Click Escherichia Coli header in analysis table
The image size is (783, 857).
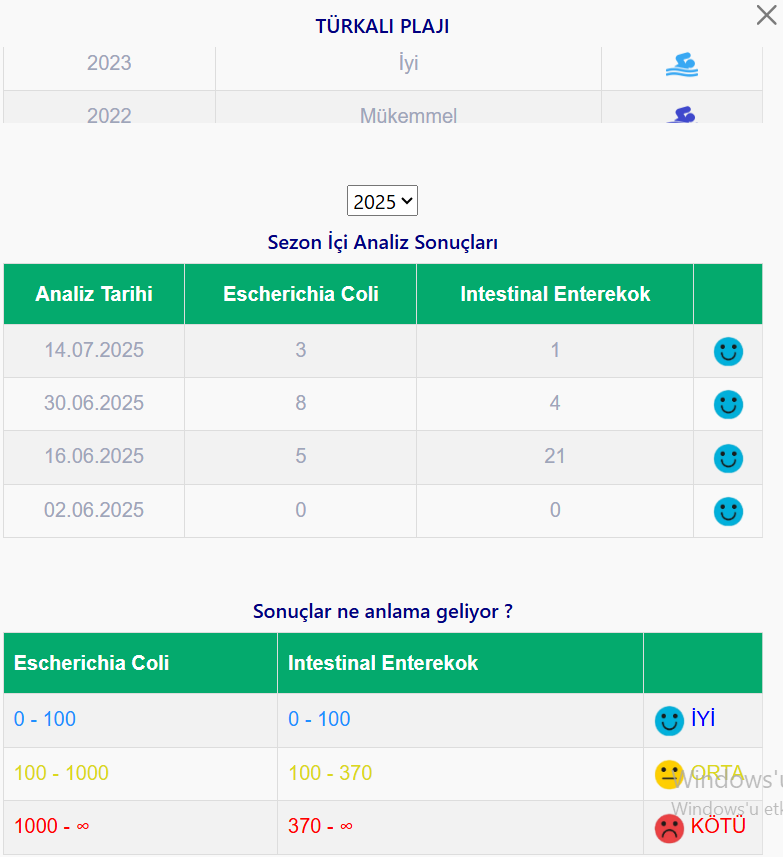pos(301,294)
